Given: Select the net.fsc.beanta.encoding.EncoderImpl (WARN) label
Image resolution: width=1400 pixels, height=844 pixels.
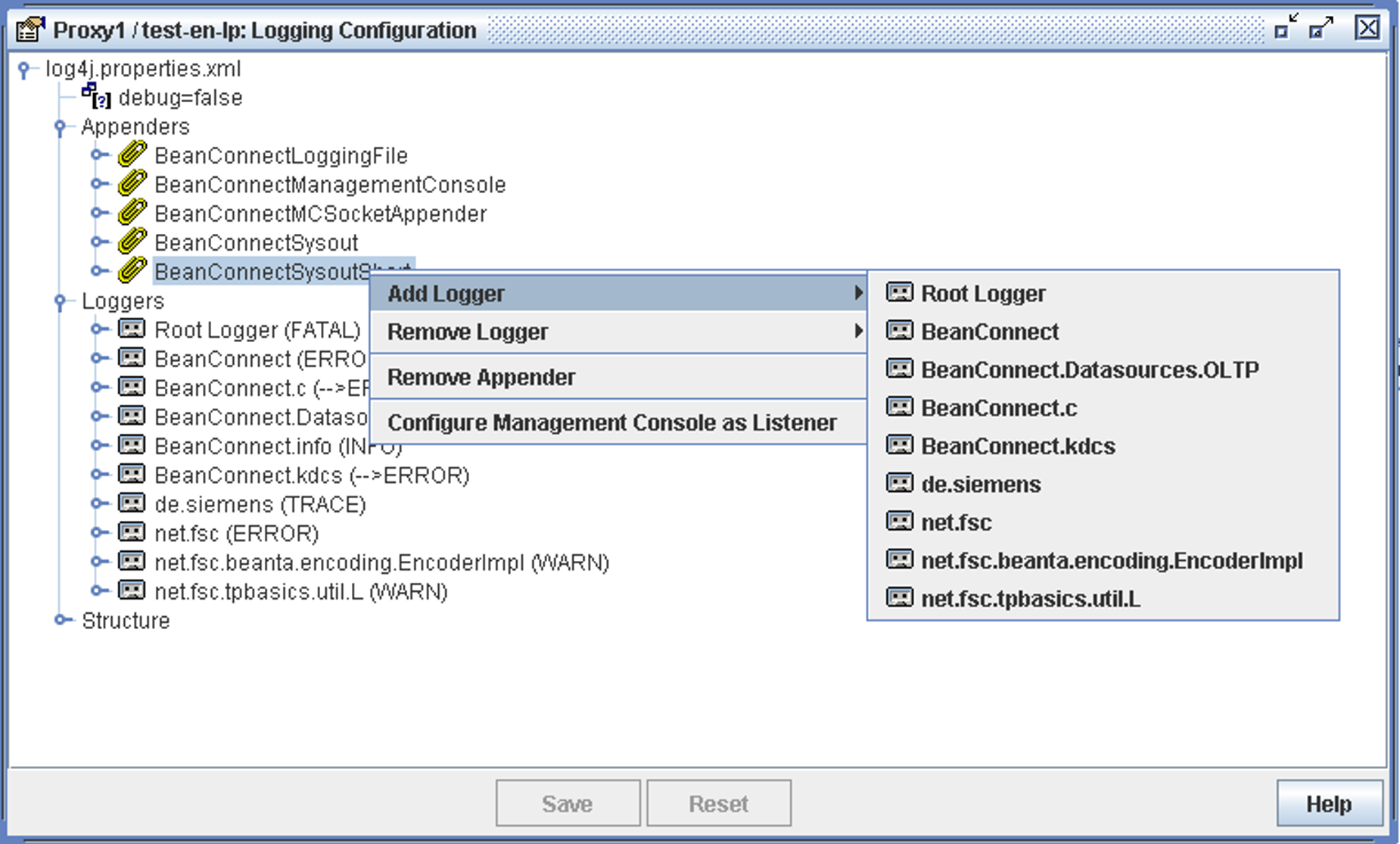Looking at the screenshot, I should [381, 562].
